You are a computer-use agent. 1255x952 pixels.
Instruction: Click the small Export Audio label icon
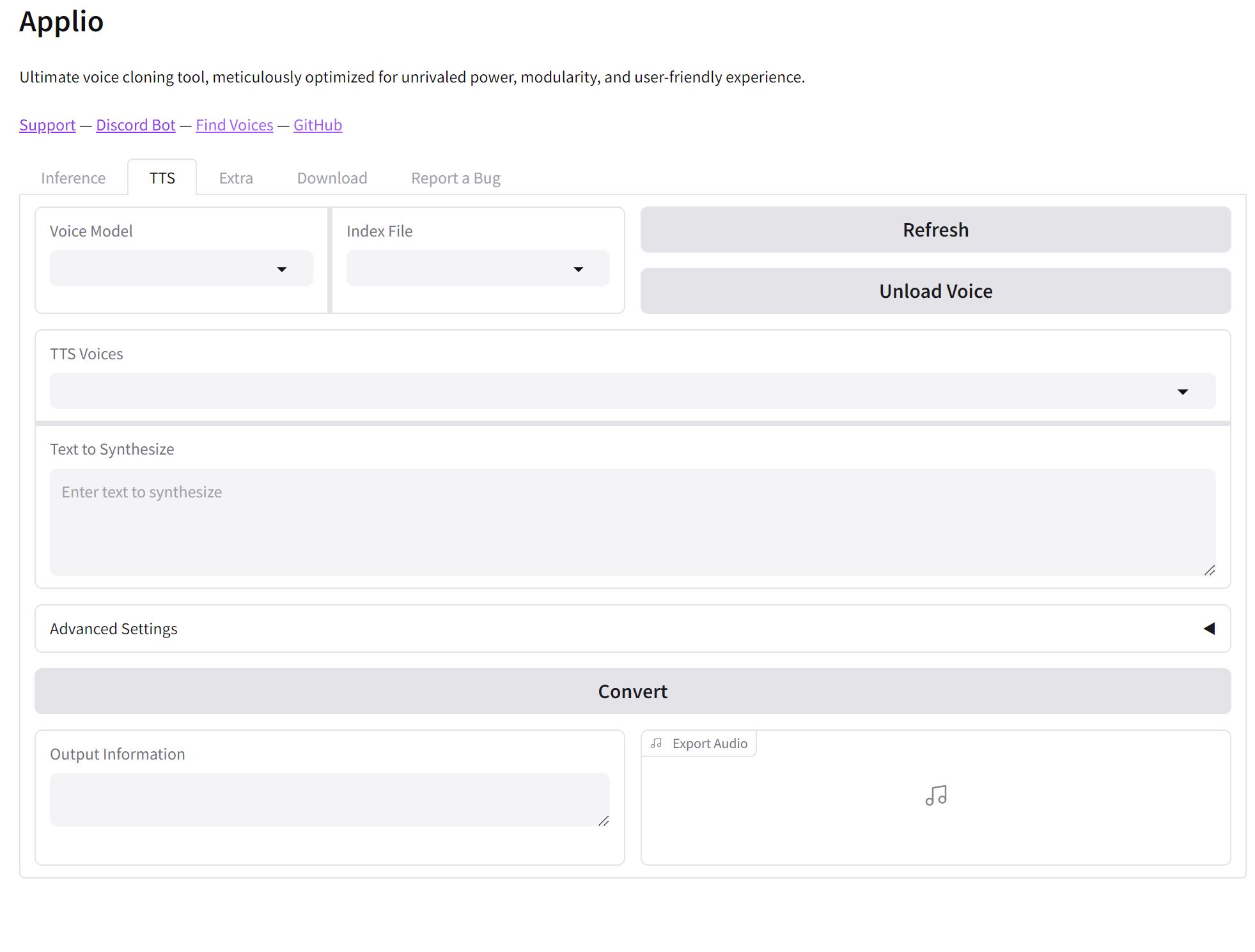[x=656, y=743]
